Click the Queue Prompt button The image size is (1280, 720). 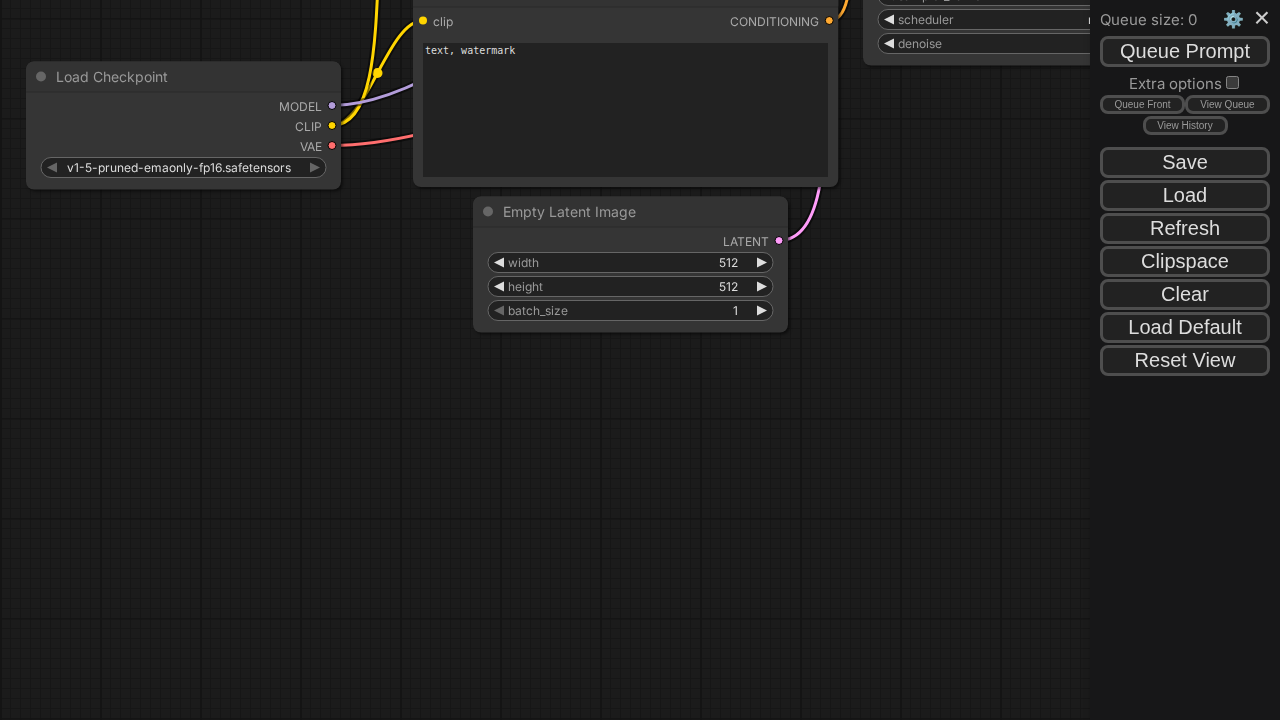[x=1184, y=52]
